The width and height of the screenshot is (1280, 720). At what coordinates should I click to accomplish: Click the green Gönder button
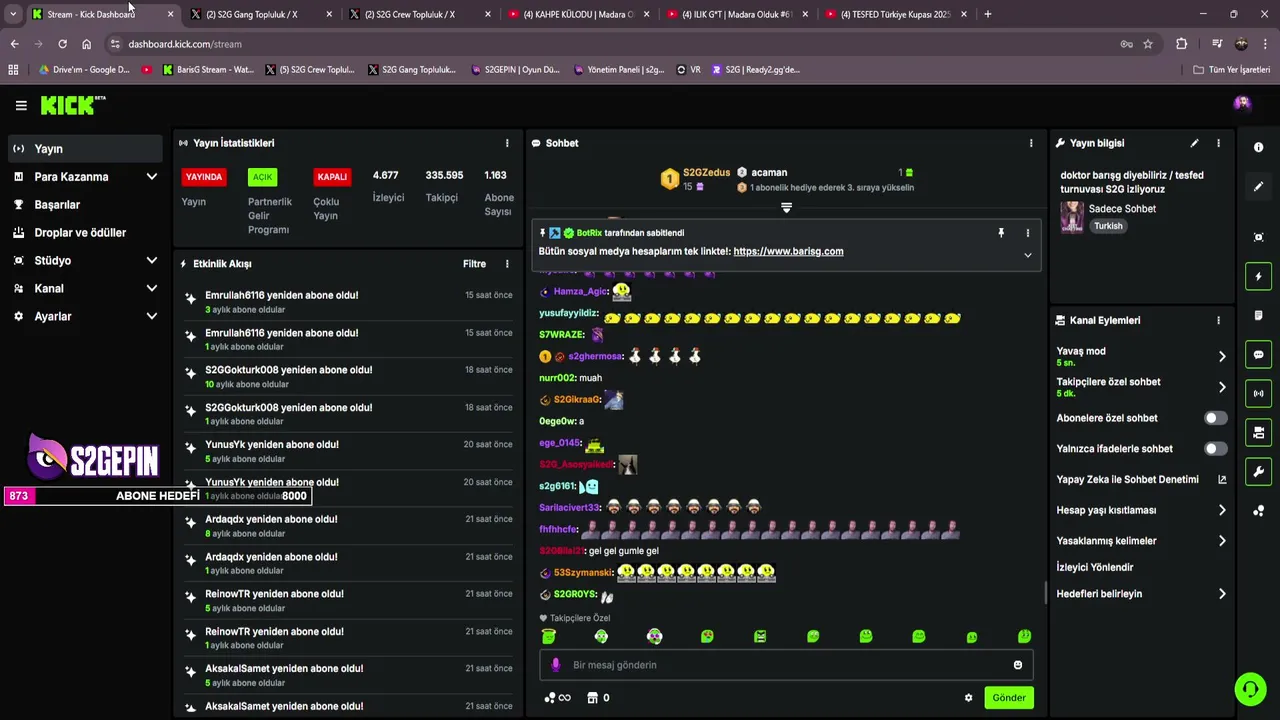click(x=1008, y=698)
